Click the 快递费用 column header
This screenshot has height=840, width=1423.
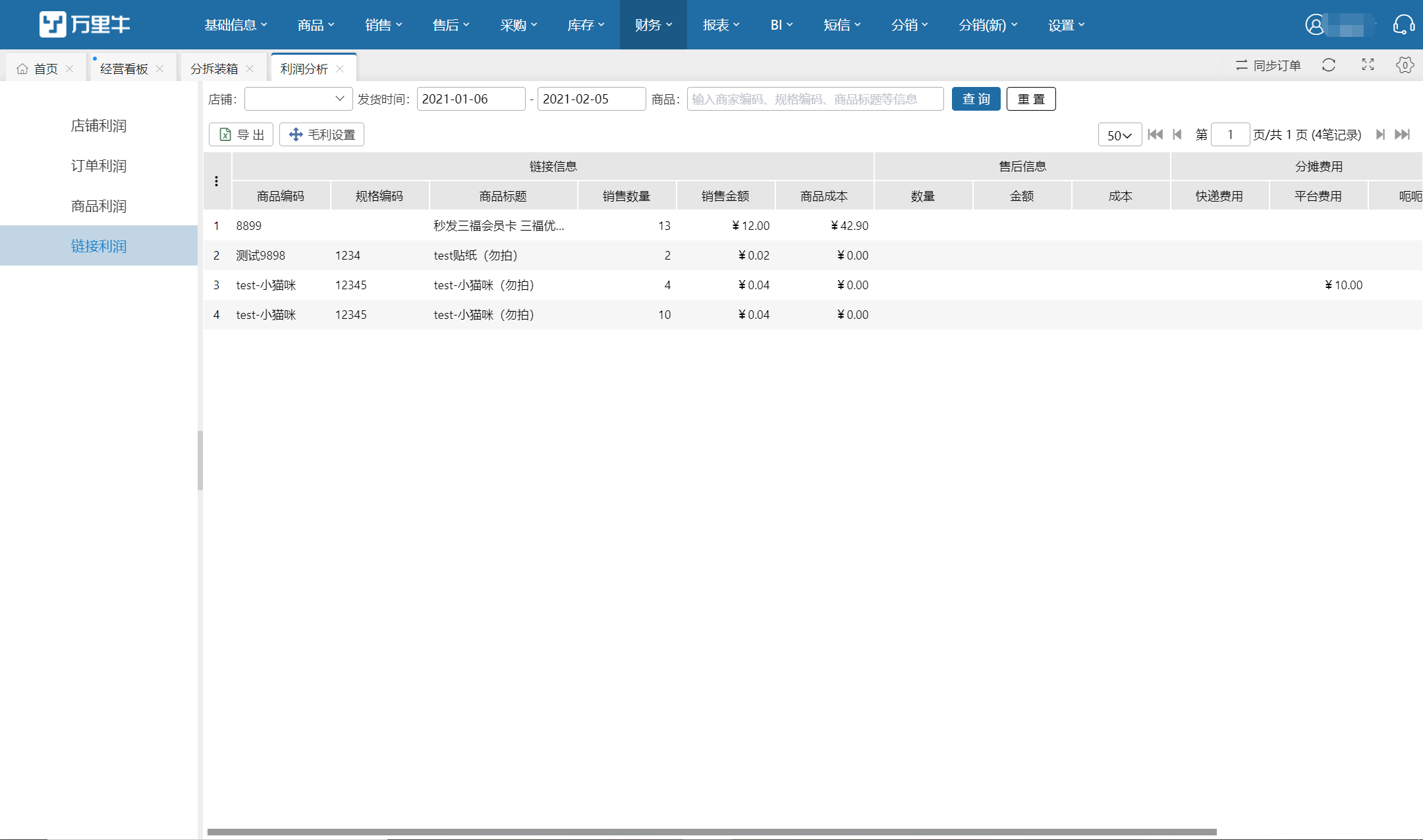point(1219,196)
